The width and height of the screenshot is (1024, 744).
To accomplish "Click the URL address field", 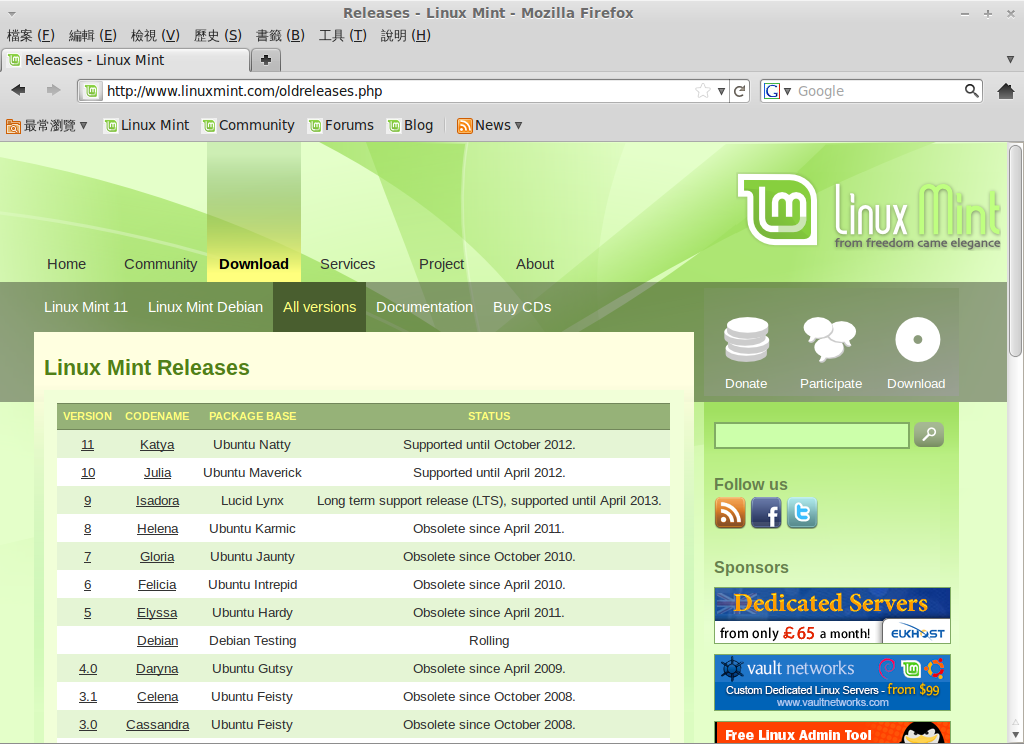I will [x=398, y=91].
